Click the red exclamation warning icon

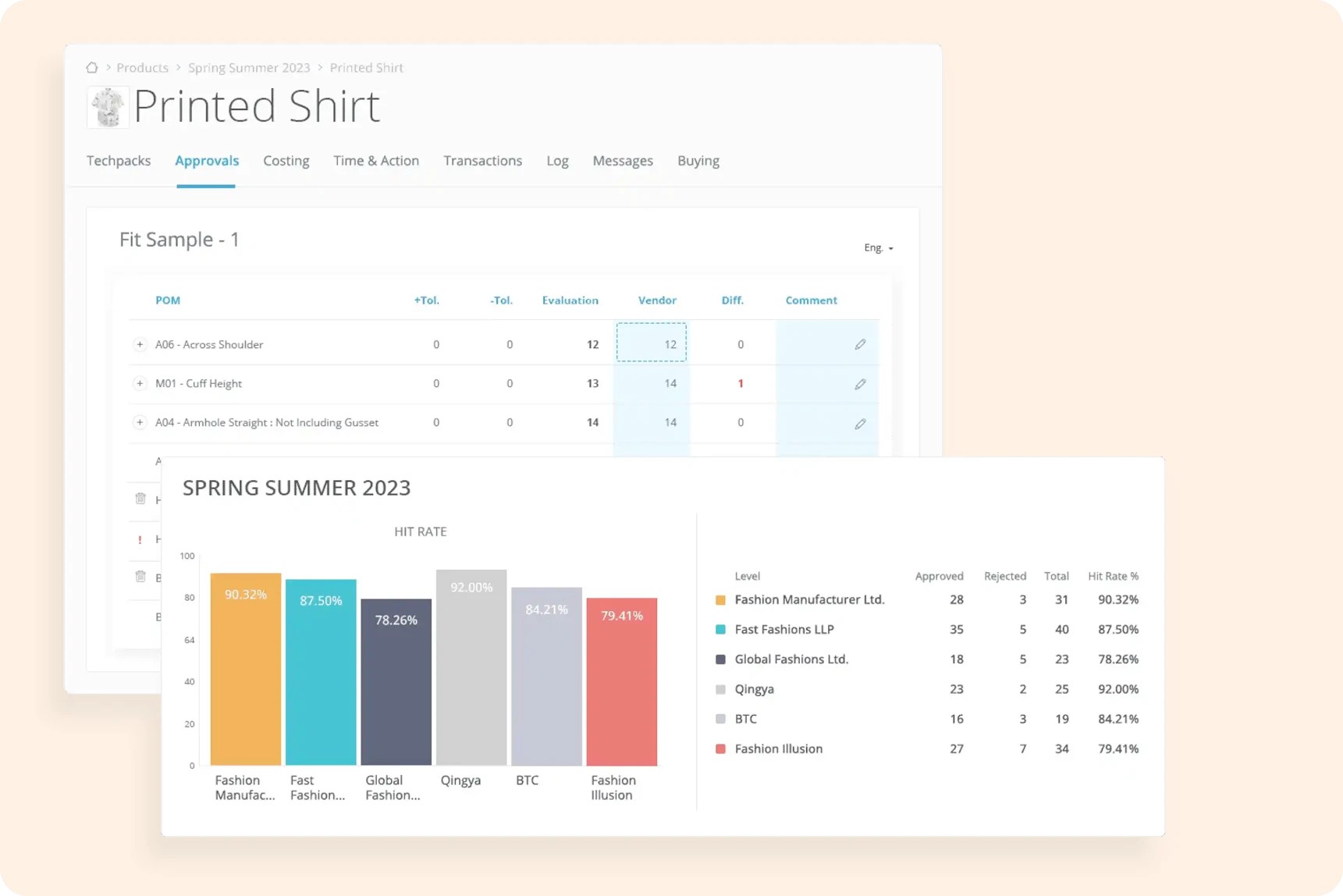coord(140,539)
